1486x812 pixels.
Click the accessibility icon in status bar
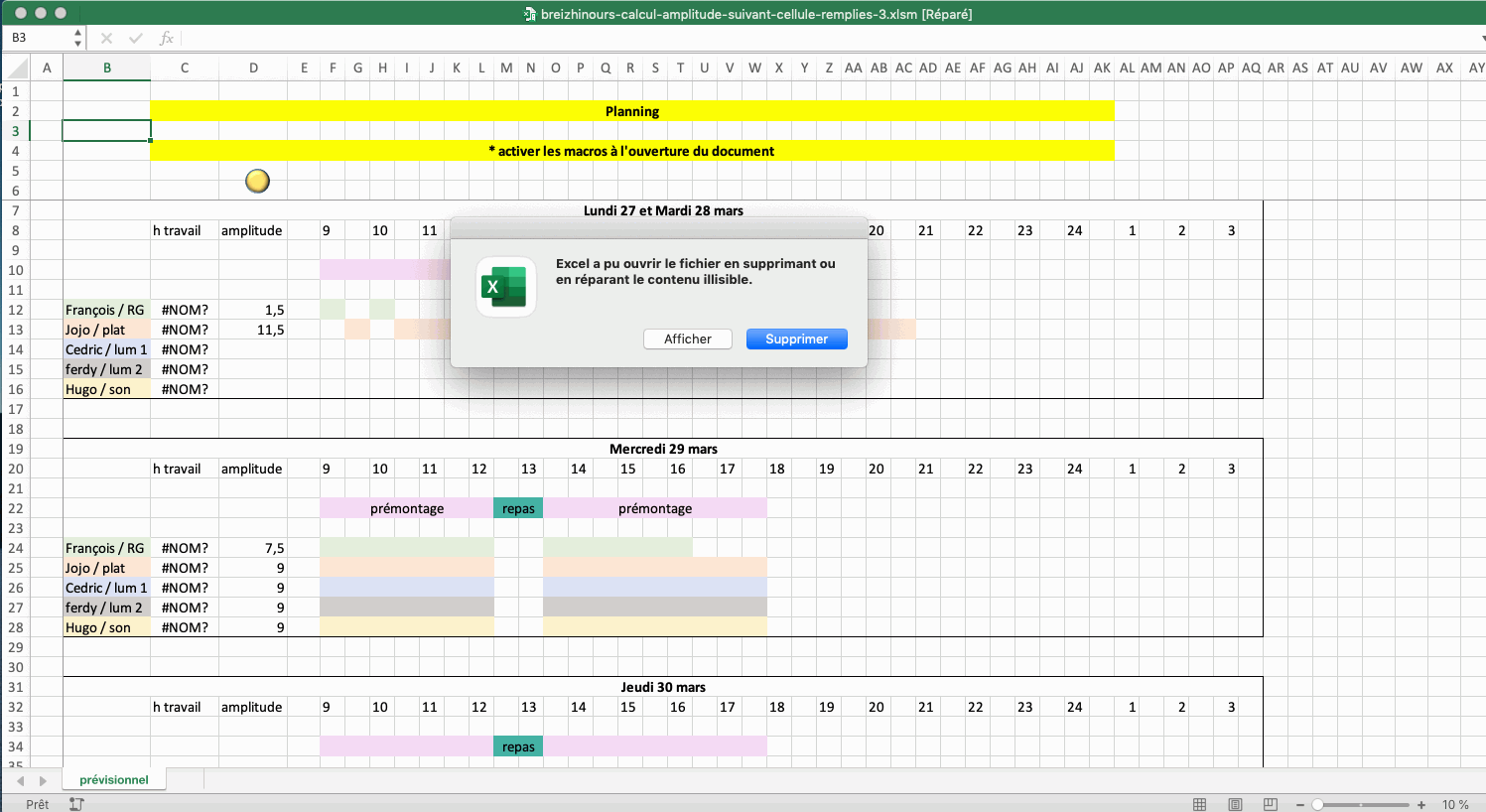pos(76,804)
